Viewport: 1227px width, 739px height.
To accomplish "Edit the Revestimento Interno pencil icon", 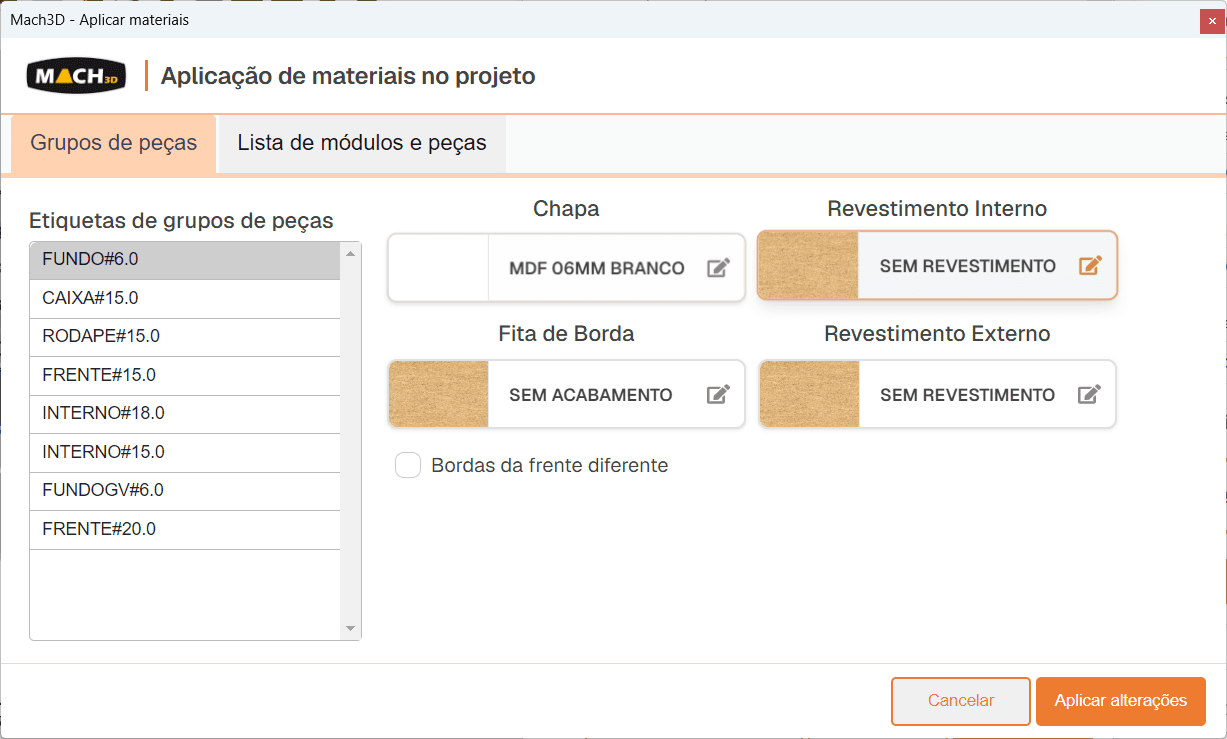I will (x=1090, y=266).
